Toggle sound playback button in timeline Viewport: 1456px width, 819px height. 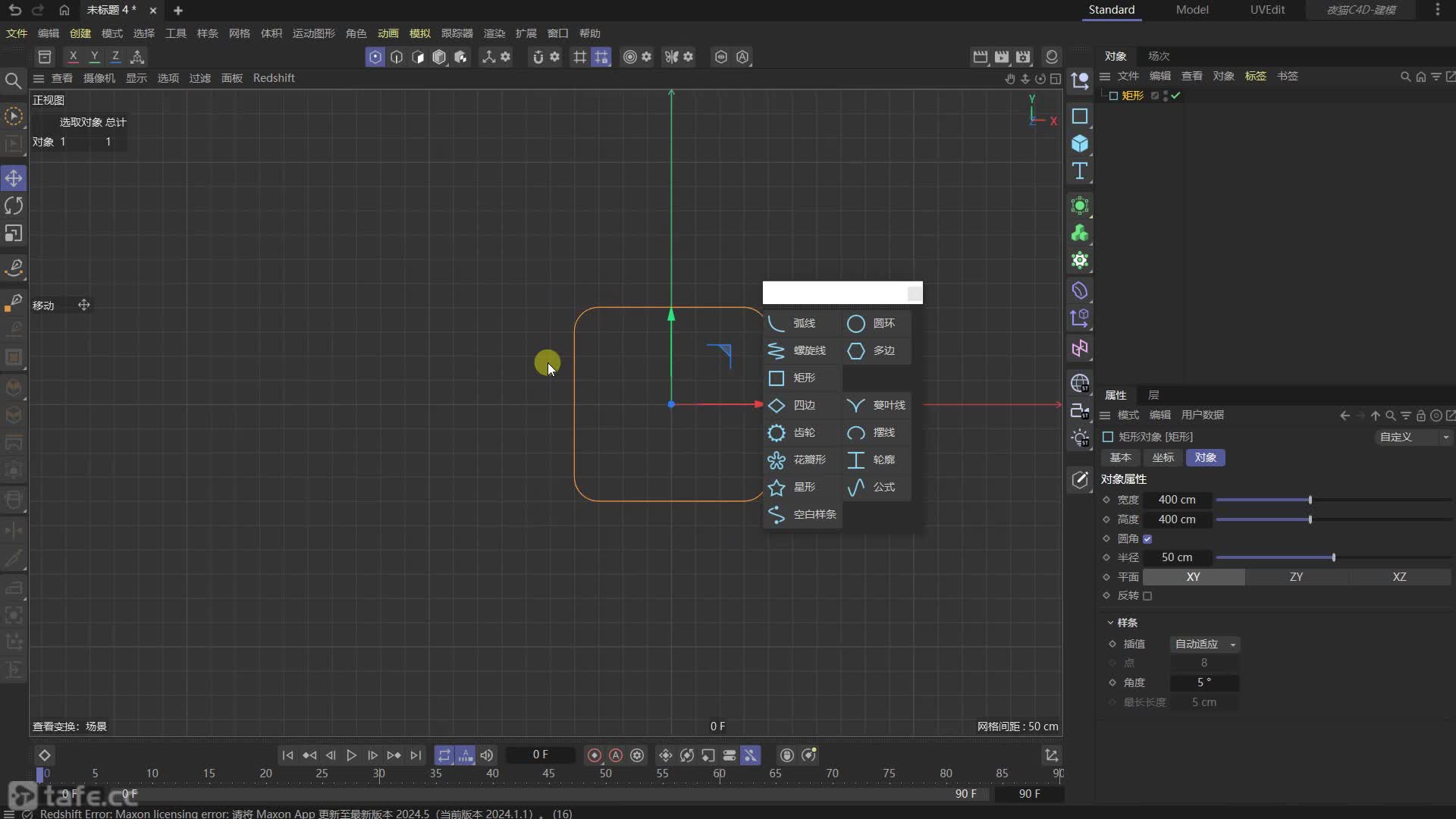coord(487,755)
